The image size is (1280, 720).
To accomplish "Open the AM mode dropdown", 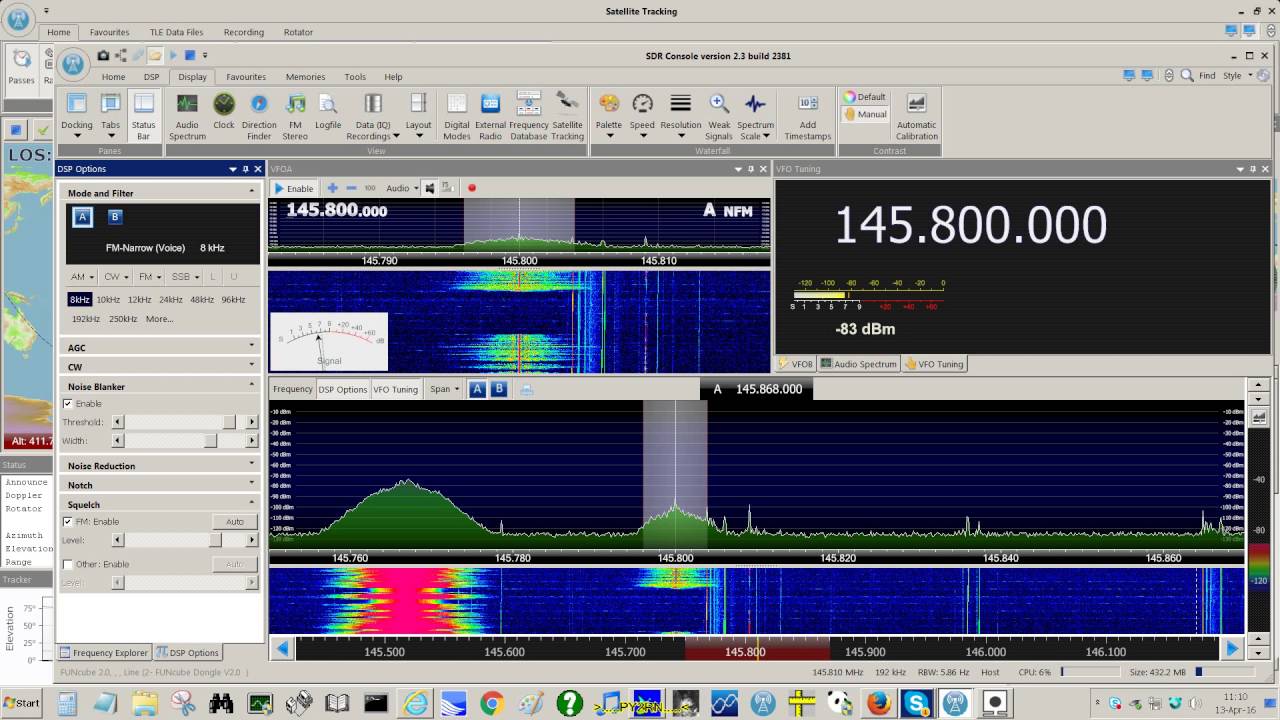I will (82, 277).
